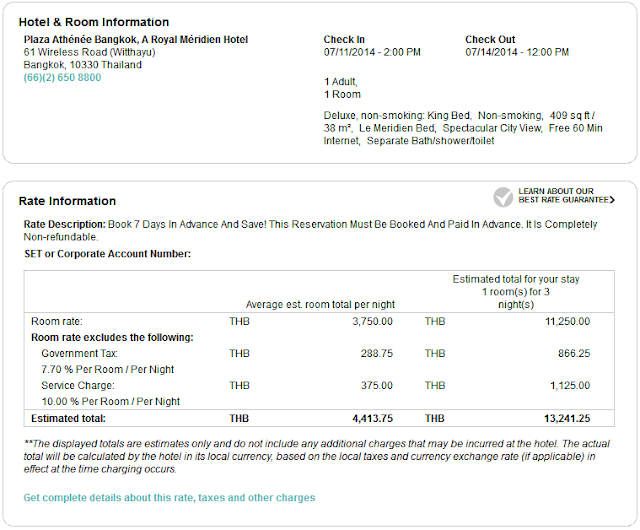Click the Government Tax row label
The image size is (640, 530).
tap(82, 353)
